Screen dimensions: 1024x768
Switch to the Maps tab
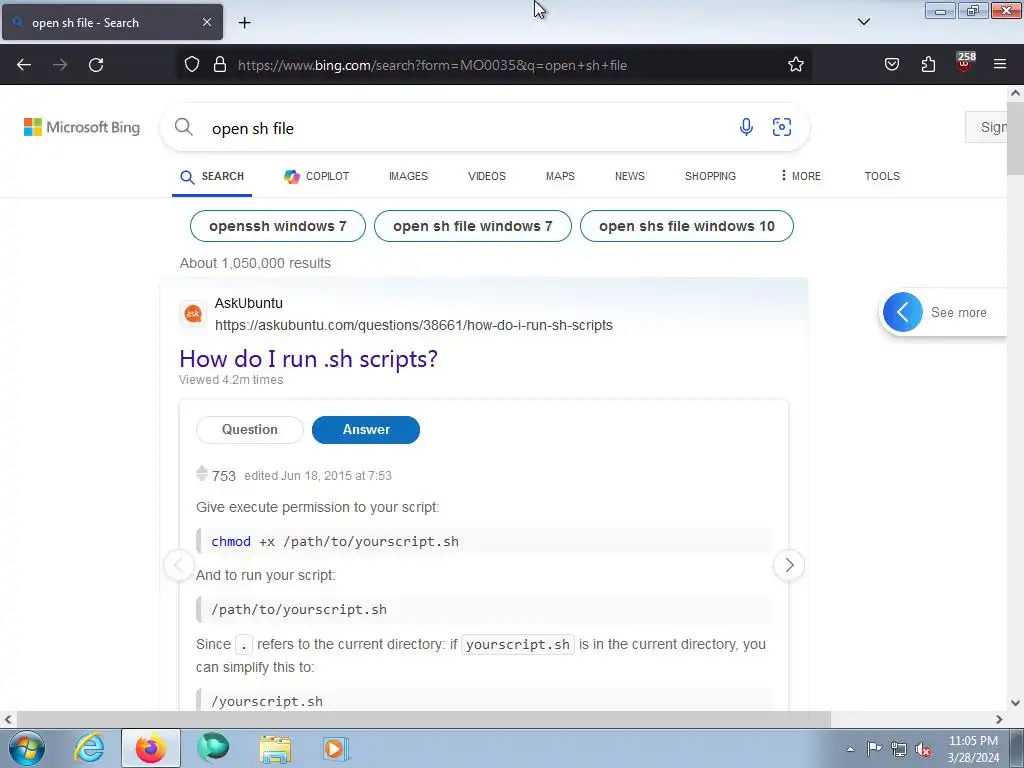tap(560, 176)
